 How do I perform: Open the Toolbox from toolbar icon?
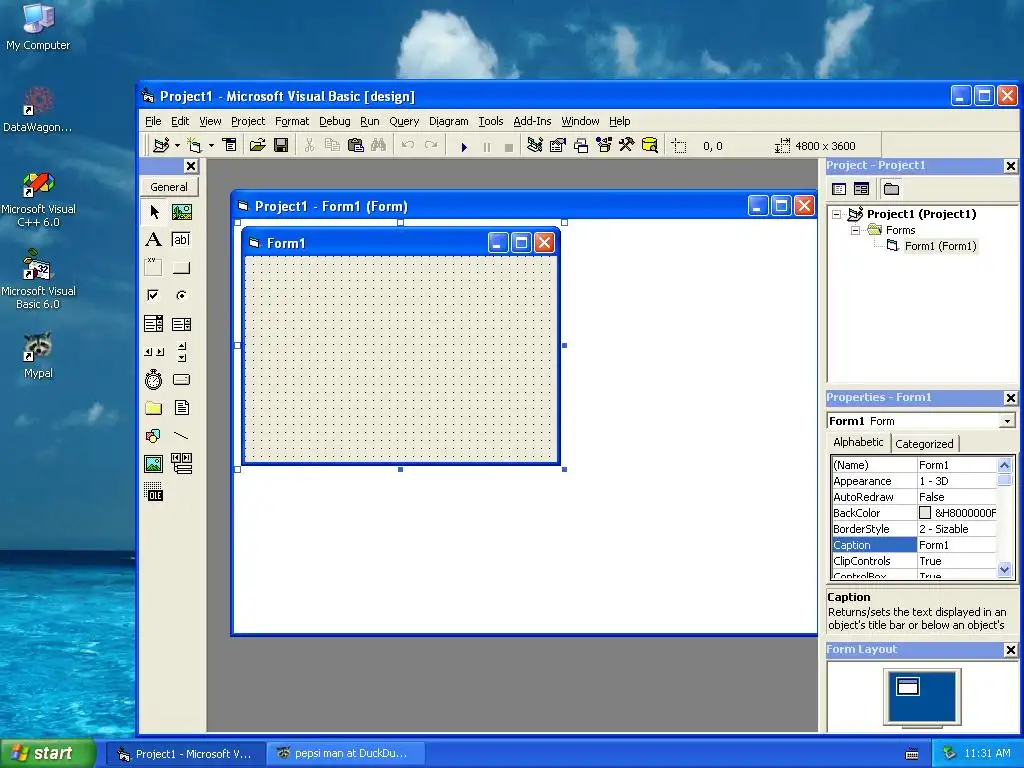coord(627,145)
